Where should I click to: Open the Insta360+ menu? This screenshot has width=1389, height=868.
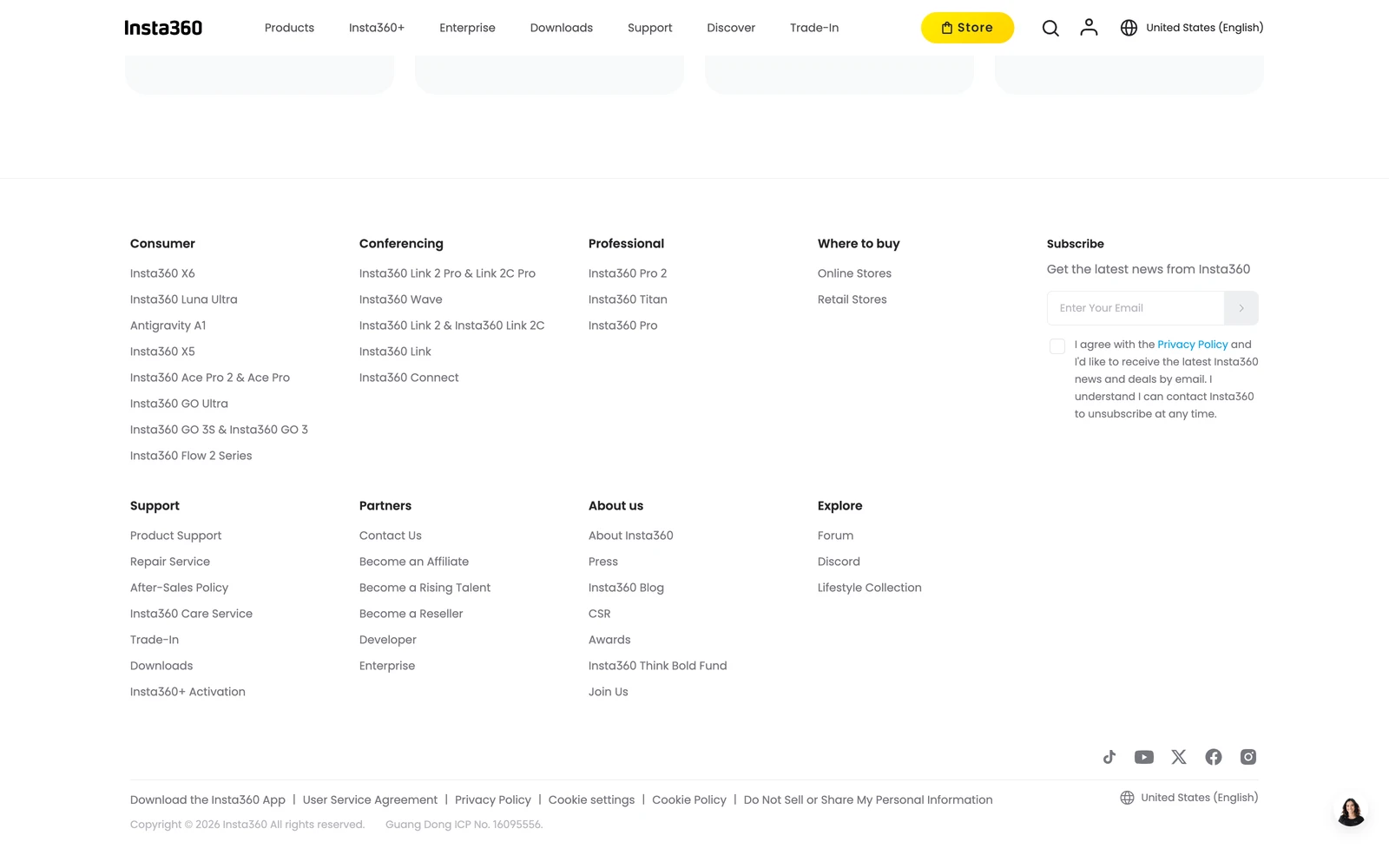377,28
